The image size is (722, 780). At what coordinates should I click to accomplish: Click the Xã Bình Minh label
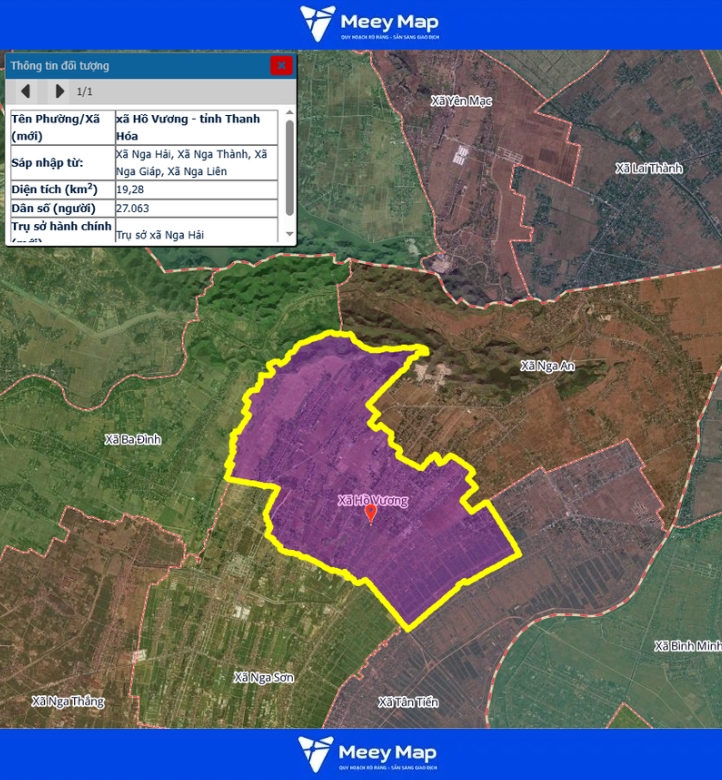(x=689, y=646)
